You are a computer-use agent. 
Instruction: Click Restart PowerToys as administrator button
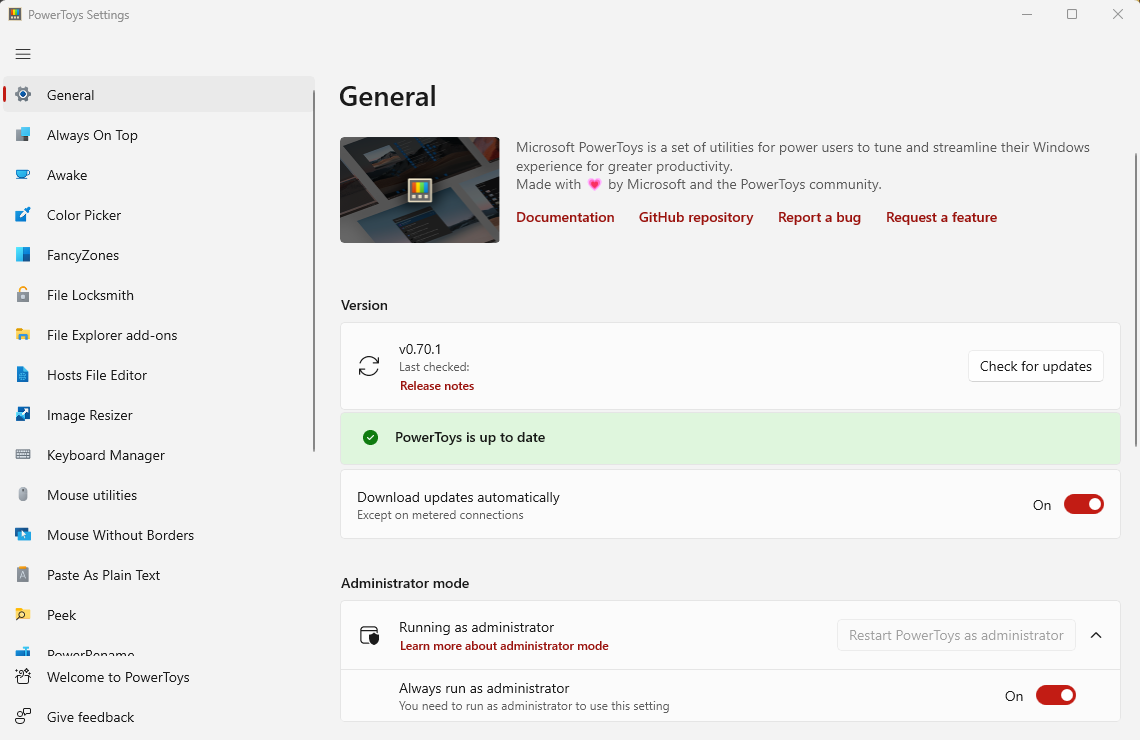pos(956,635)
